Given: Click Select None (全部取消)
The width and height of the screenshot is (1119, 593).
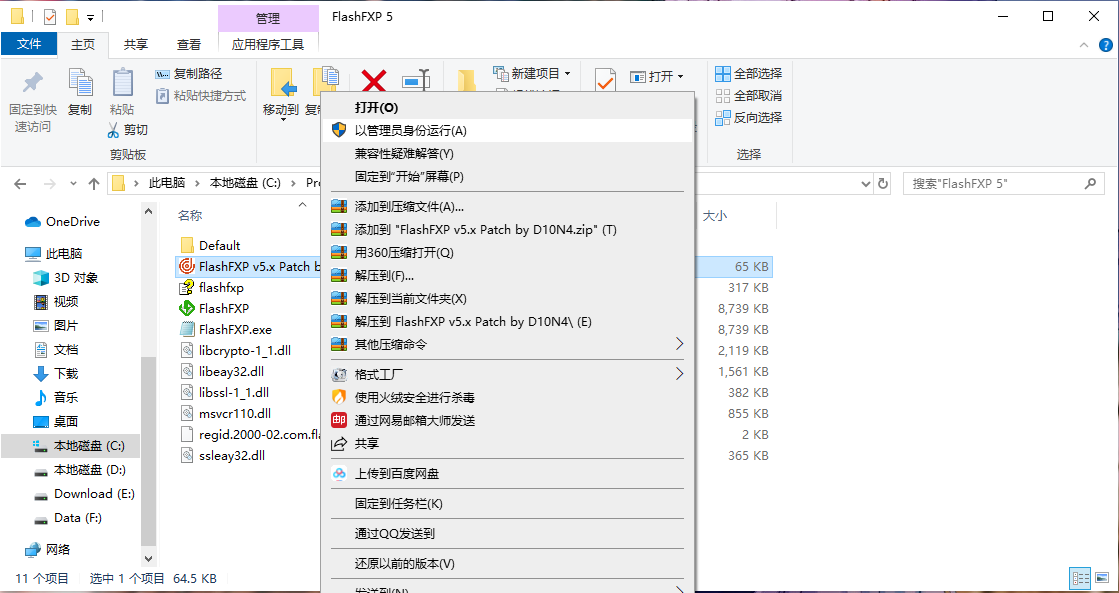Looking at the screenshot, I should (x=749, y=96).
